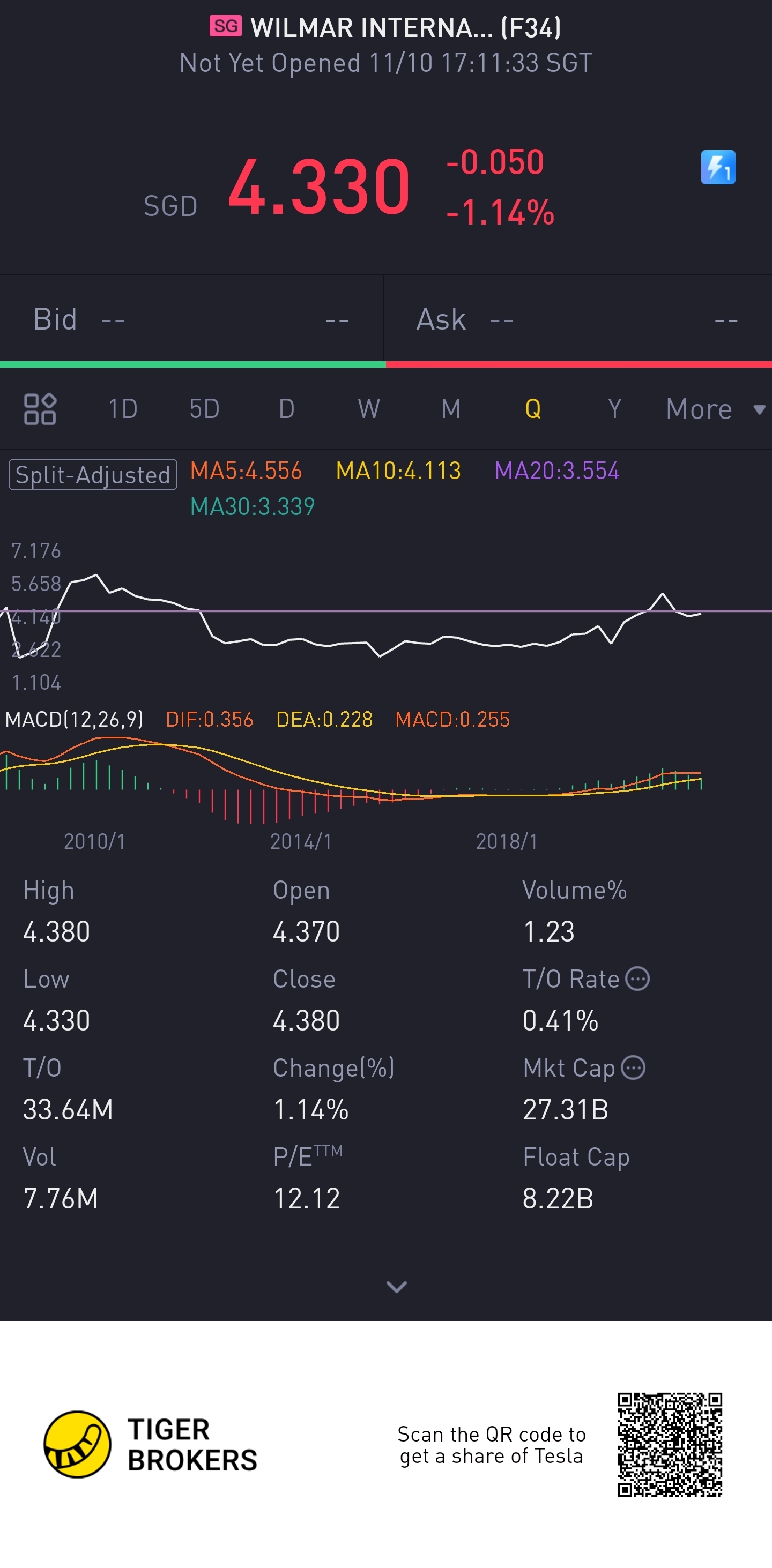Tap the Scan the QR code text
Screen dimensions: 772x1568
point(491,1445)
